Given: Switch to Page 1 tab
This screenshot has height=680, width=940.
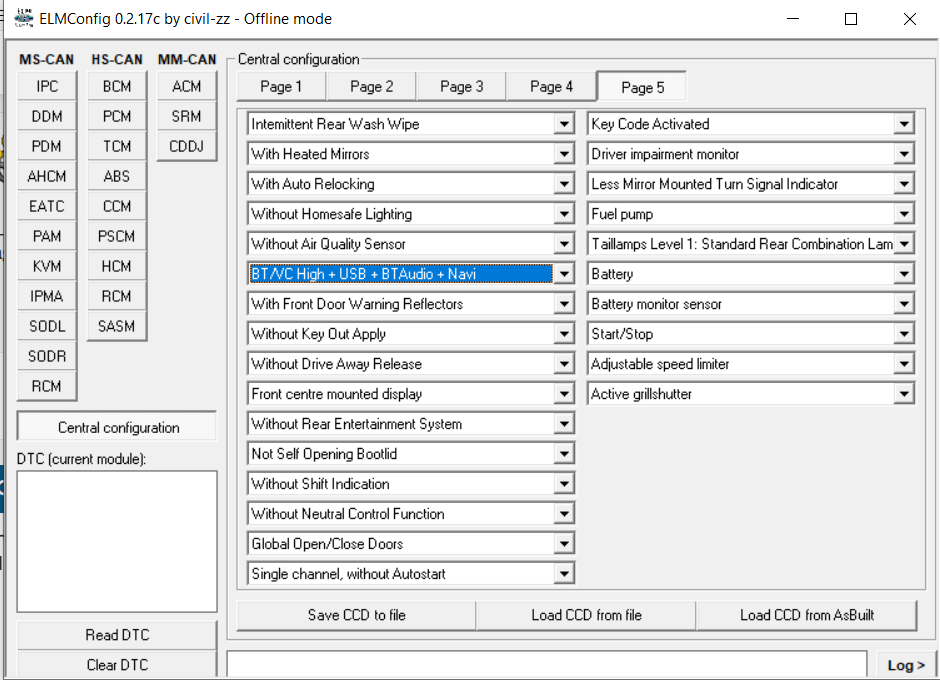Looking at the screenshot, I should click(281, 87).
